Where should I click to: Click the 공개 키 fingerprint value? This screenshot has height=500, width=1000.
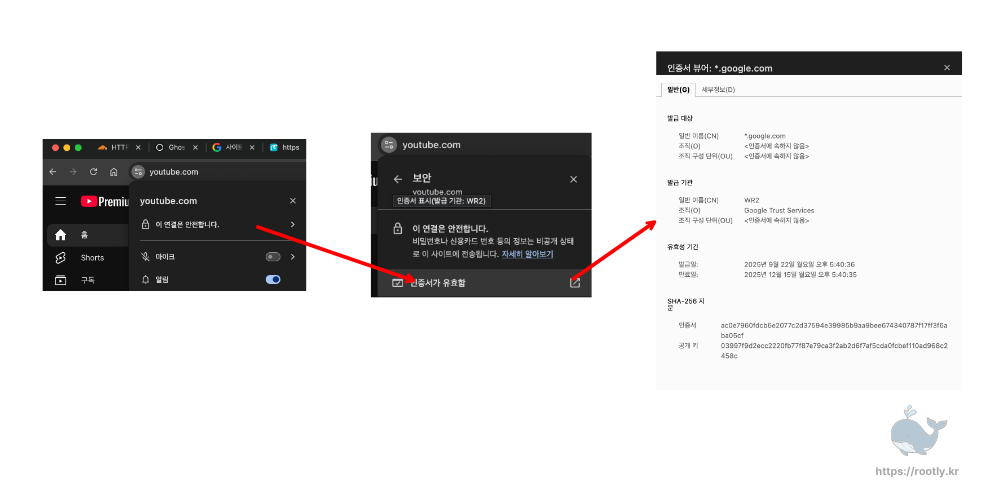(834, 350)
